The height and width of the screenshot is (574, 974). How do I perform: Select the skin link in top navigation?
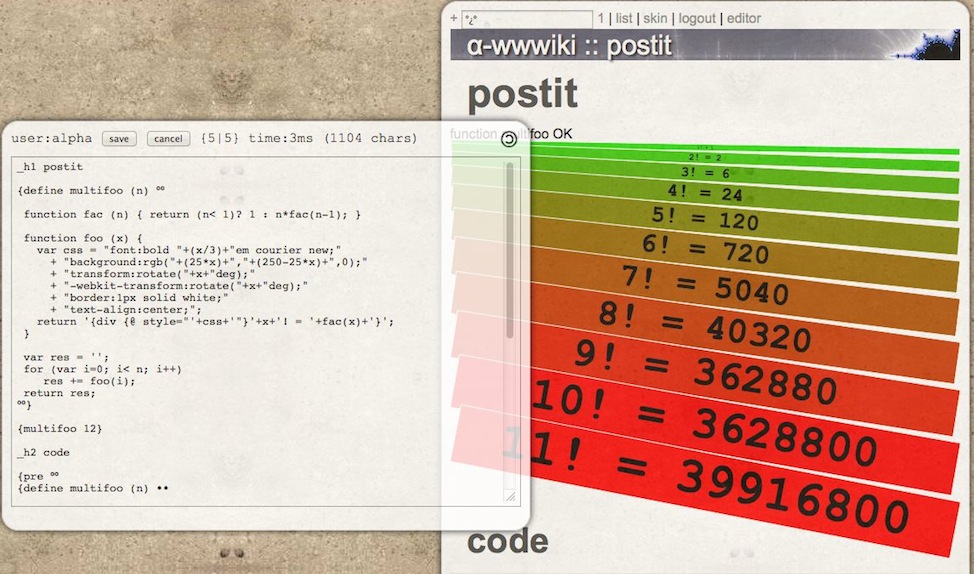(655, 18)
